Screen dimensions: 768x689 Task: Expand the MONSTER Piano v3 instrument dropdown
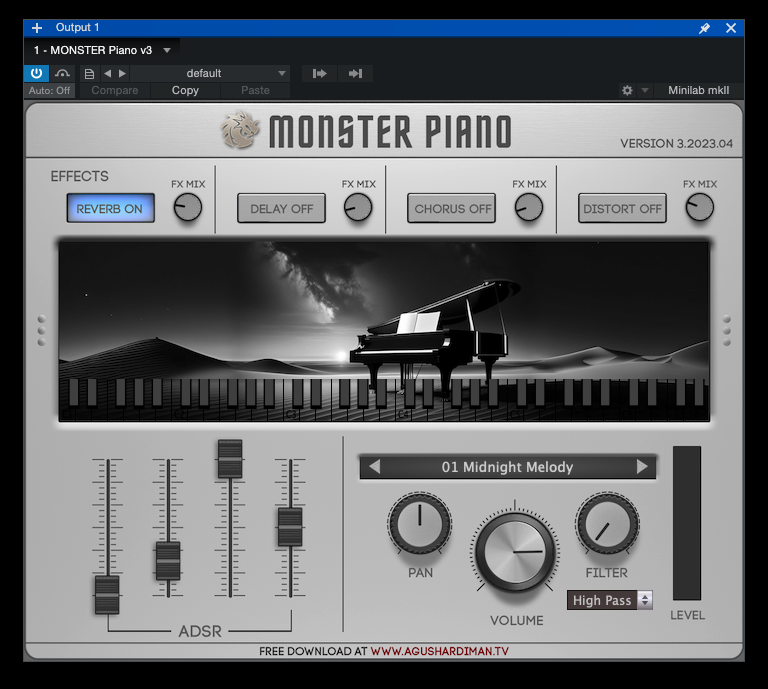(167, 50)
